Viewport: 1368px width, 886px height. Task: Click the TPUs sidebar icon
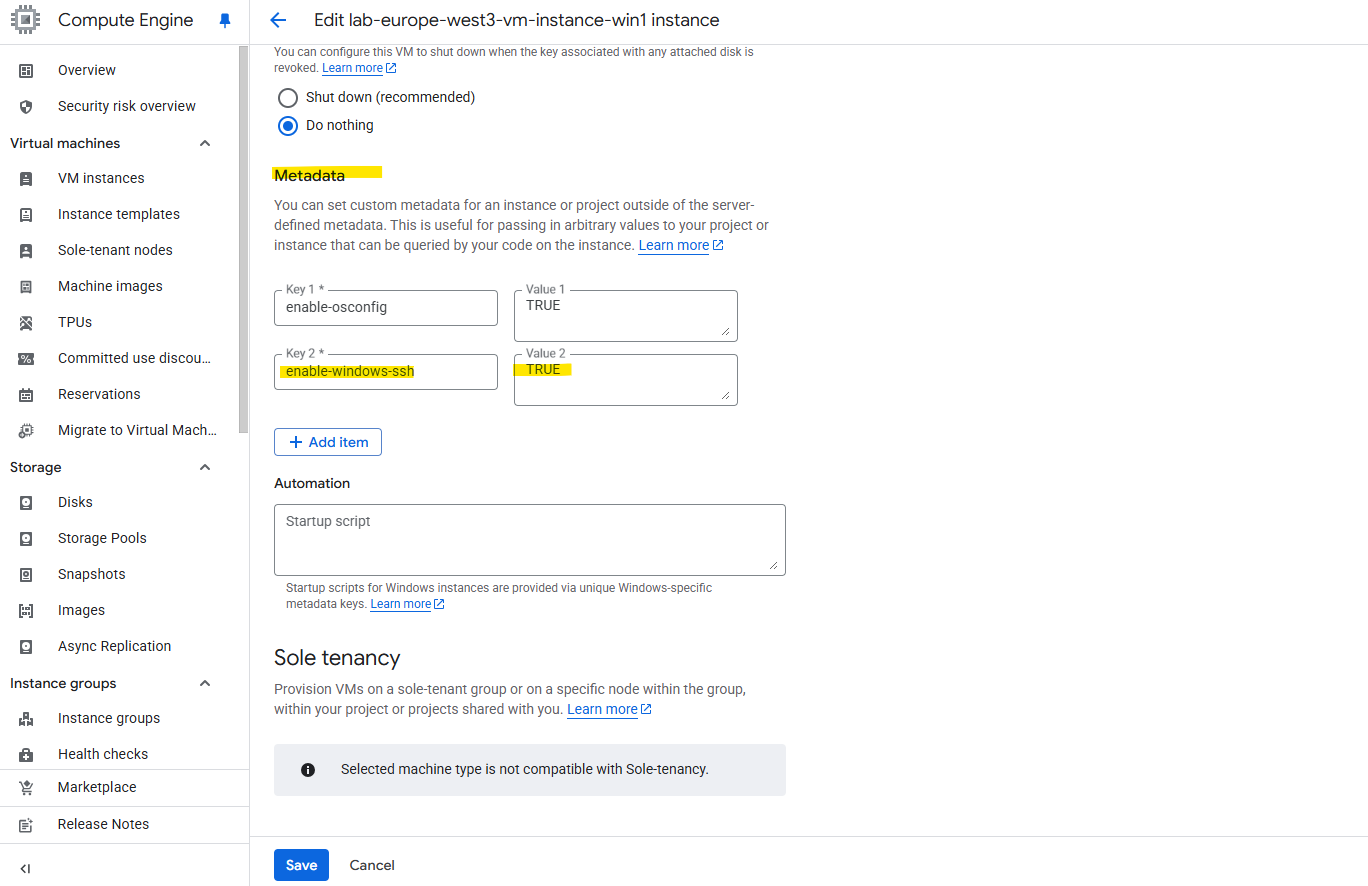pos(26,322)
